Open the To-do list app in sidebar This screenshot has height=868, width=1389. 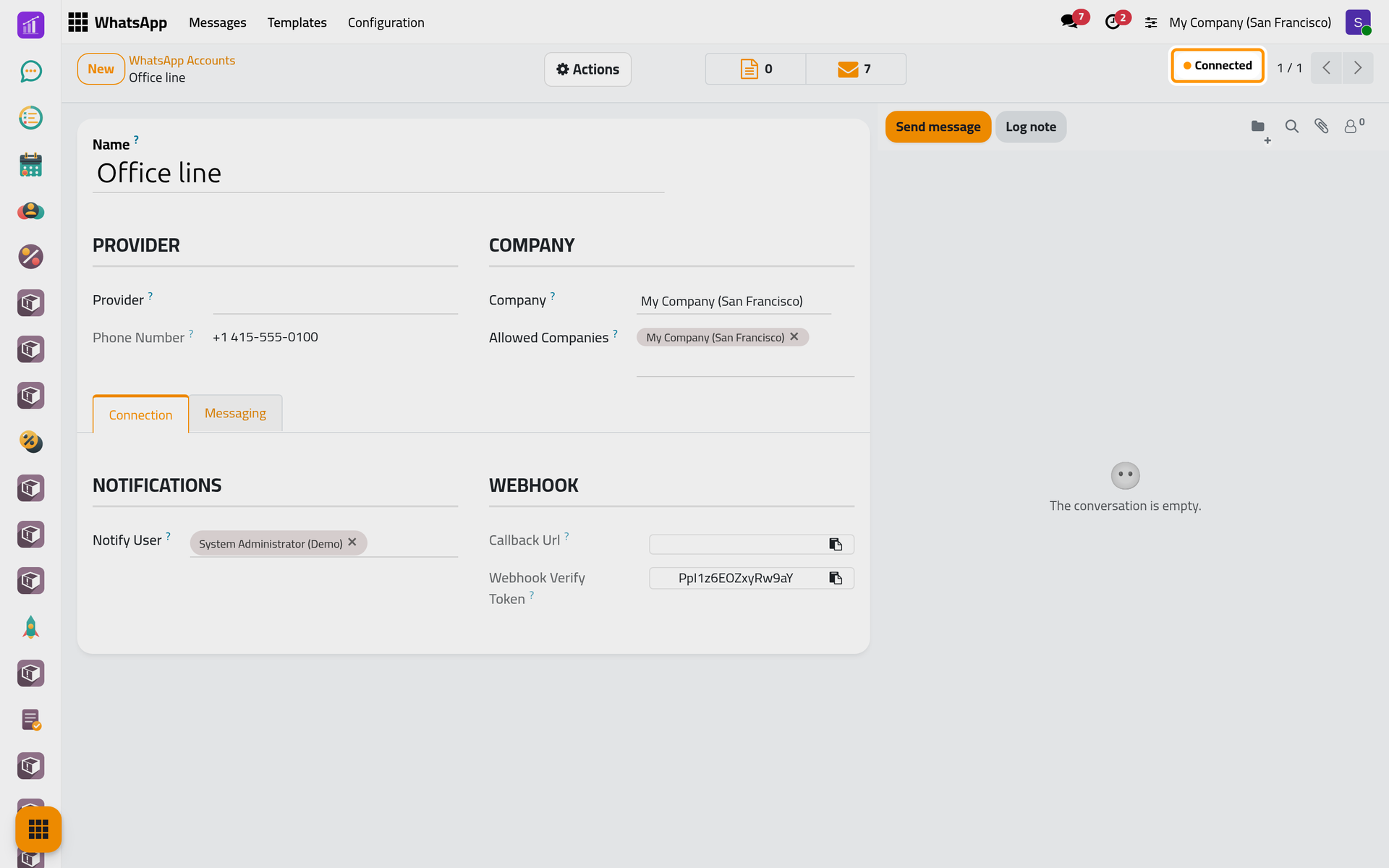click(x=30, y=117)
